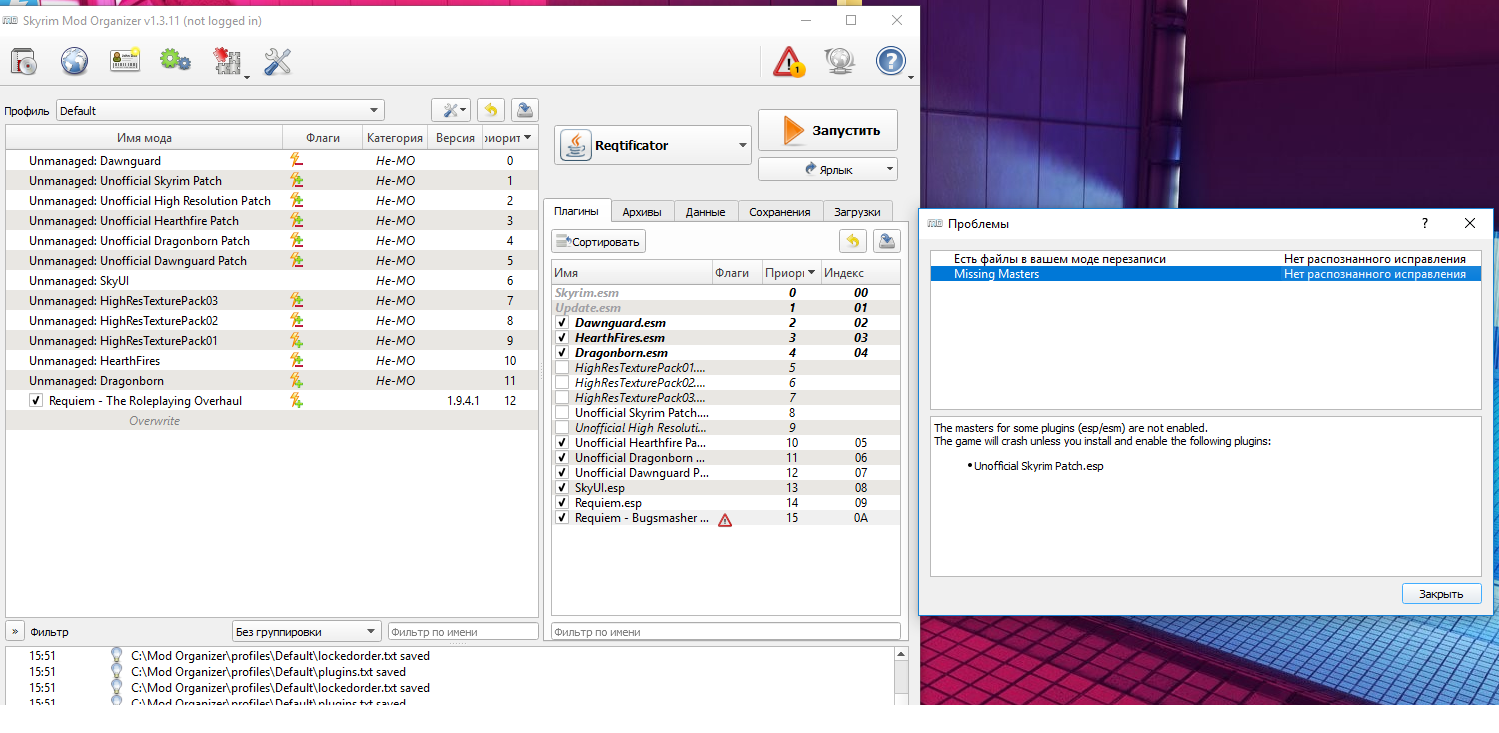Open the Без группировки grouping dropdown
Image resolution: width=1499 pixels, height=733 pixels.
(306, 632)
